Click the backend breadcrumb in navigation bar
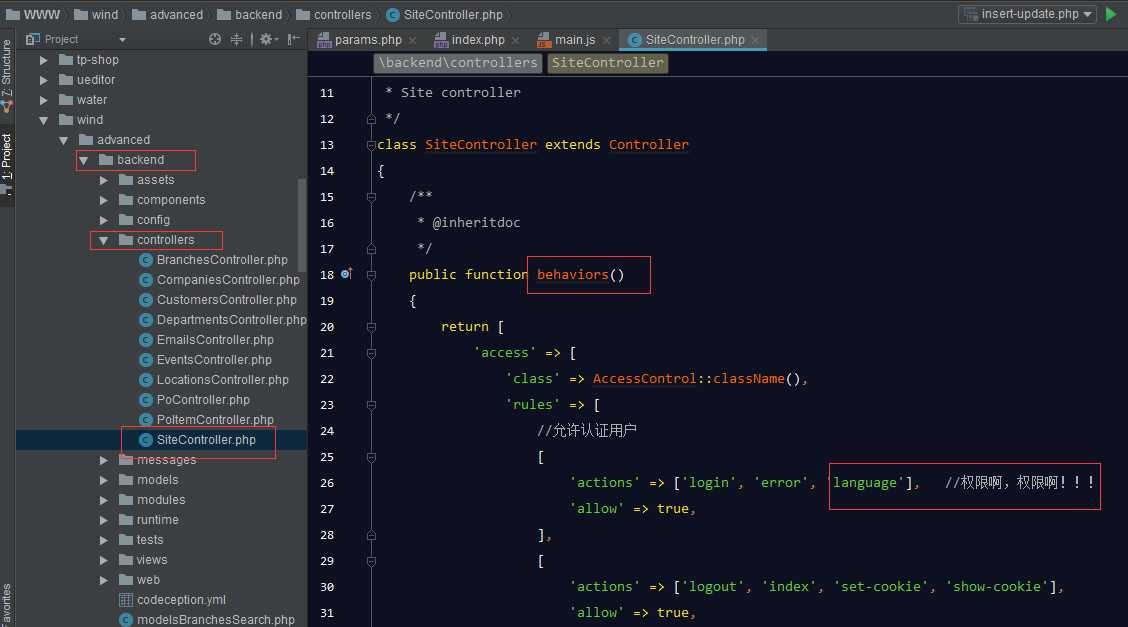The image size is (1128, 627). 250,14
